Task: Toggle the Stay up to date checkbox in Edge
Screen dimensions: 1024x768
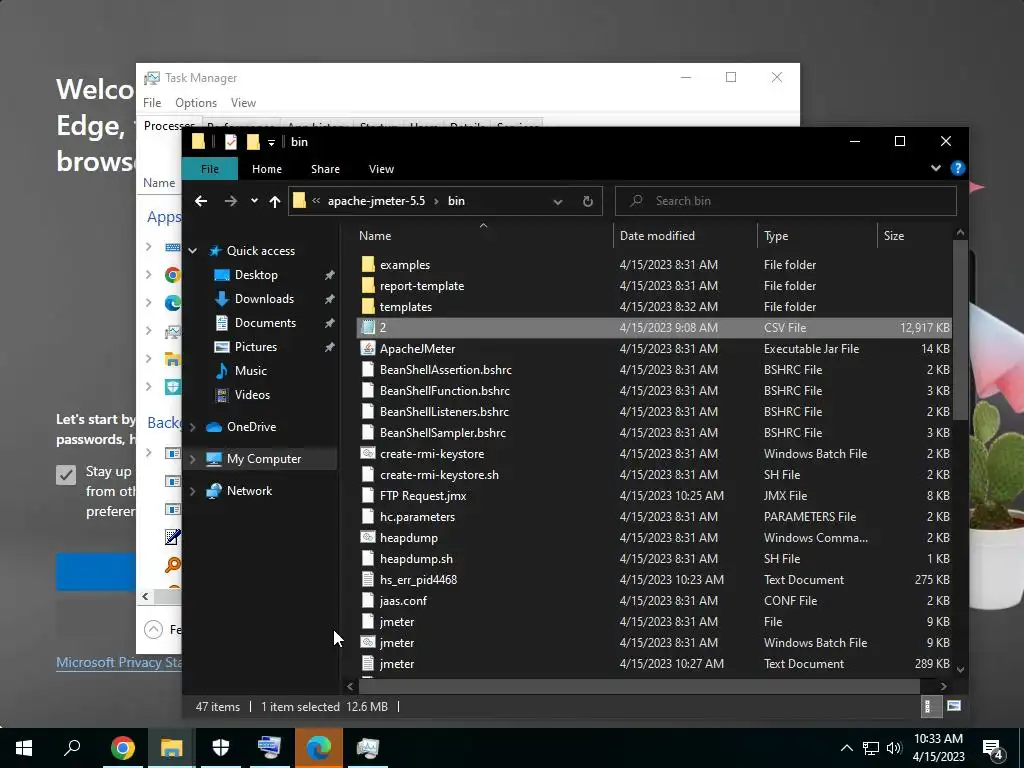Action: [66, 475]
